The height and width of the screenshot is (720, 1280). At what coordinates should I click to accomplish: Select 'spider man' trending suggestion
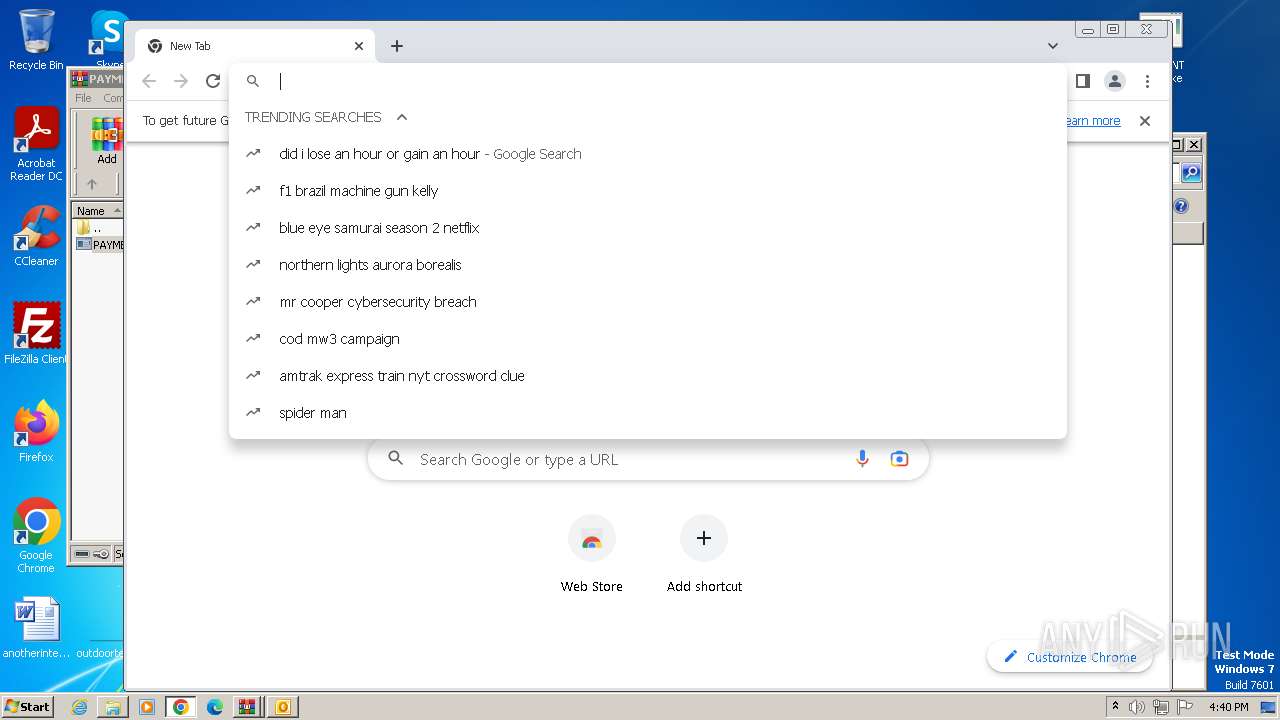coord(648,413)
